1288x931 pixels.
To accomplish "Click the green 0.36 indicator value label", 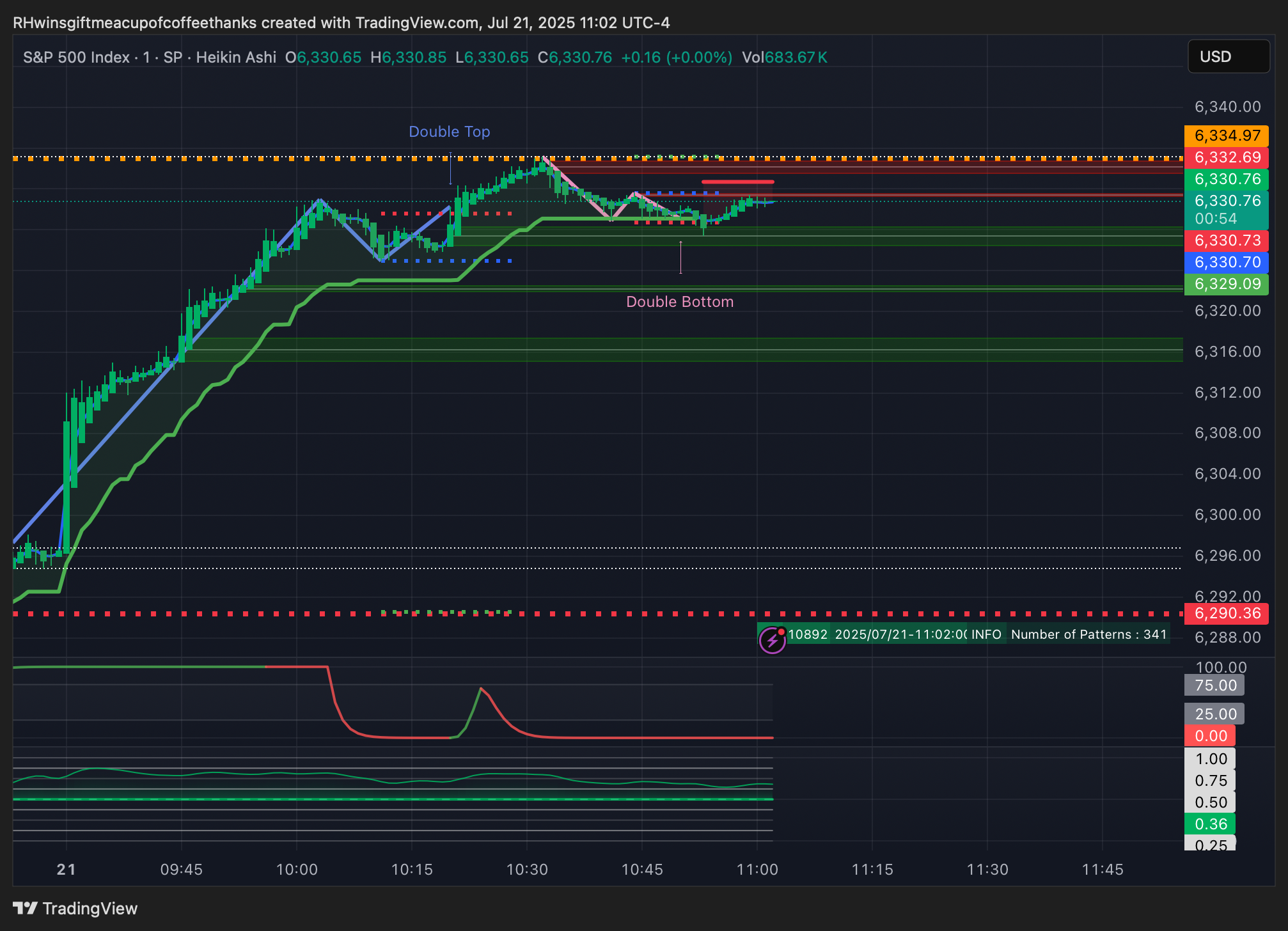I will (x=1210, y=824).
